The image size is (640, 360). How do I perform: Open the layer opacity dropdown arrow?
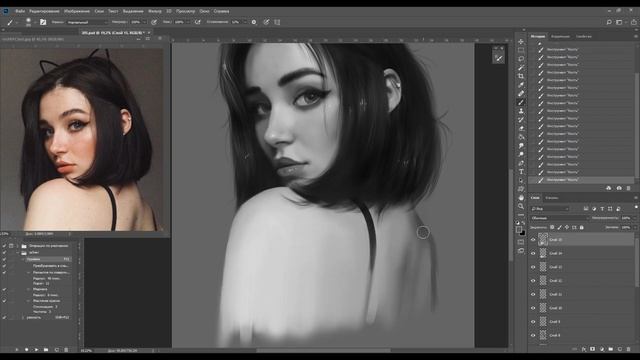coord(634,218)
